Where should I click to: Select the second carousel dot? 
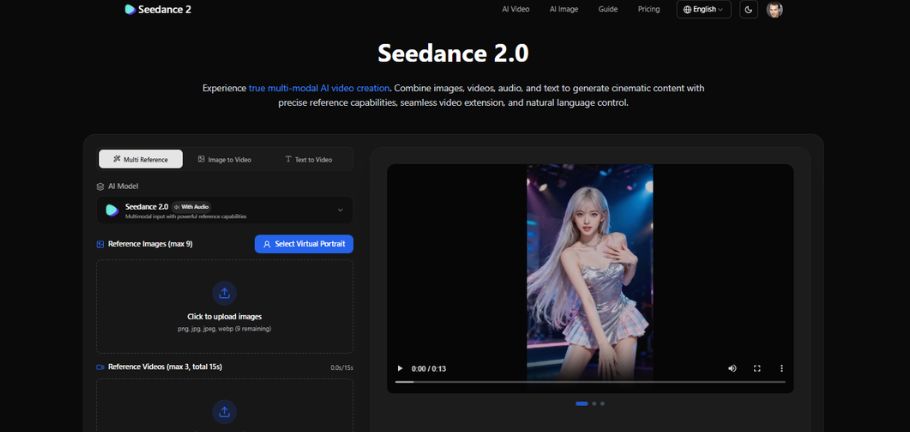point(594,404)
